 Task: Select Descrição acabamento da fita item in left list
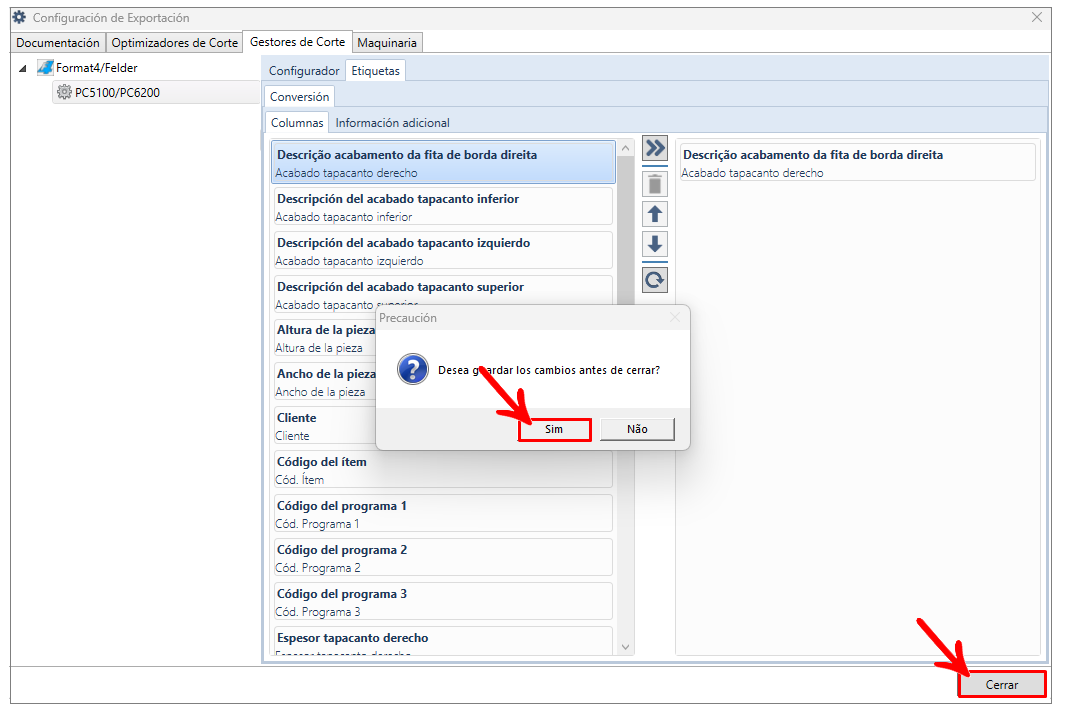(x=443, y=162)
